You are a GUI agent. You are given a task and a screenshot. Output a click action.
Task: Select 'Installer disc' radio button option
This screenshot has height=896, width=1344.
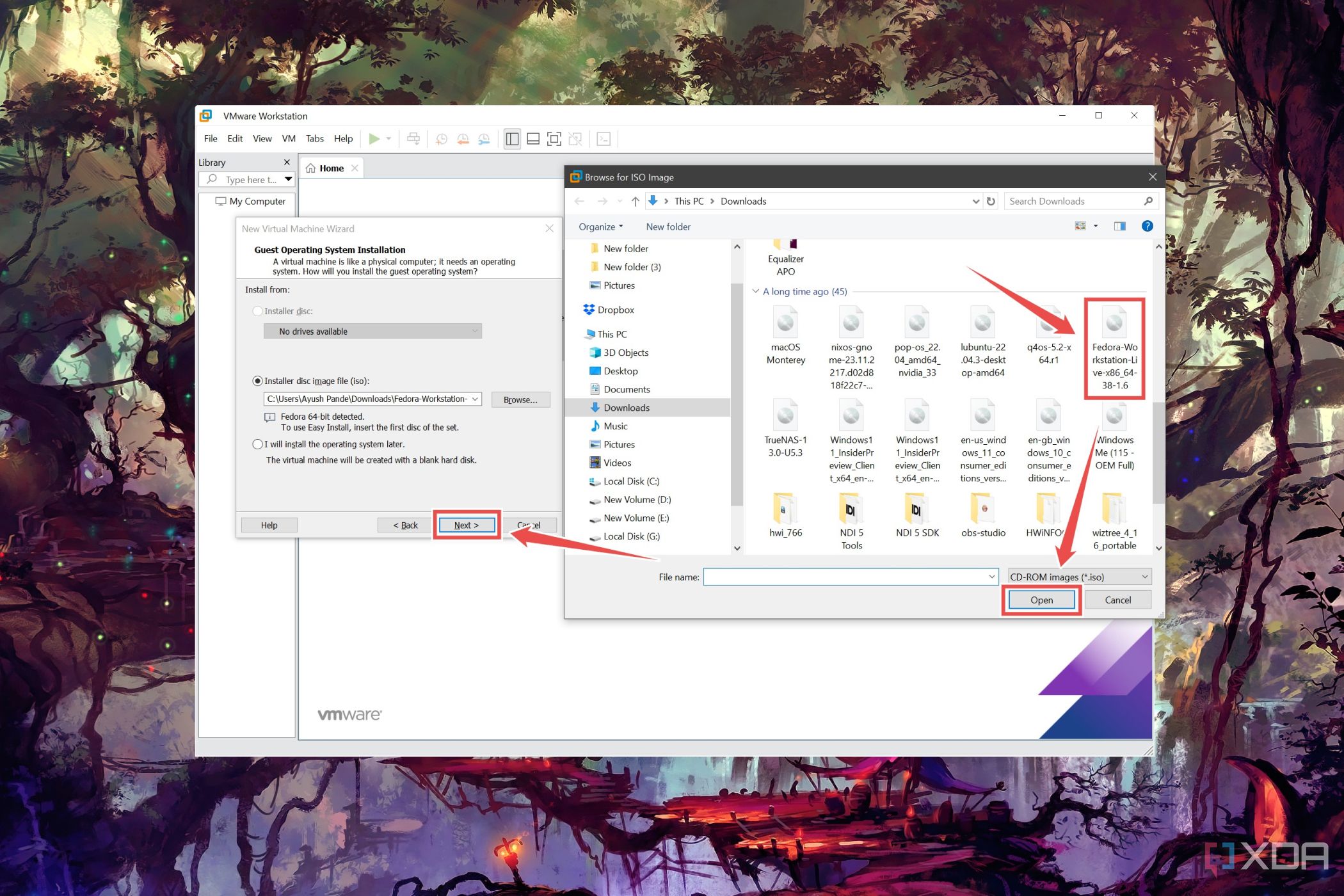pos(258,311)
